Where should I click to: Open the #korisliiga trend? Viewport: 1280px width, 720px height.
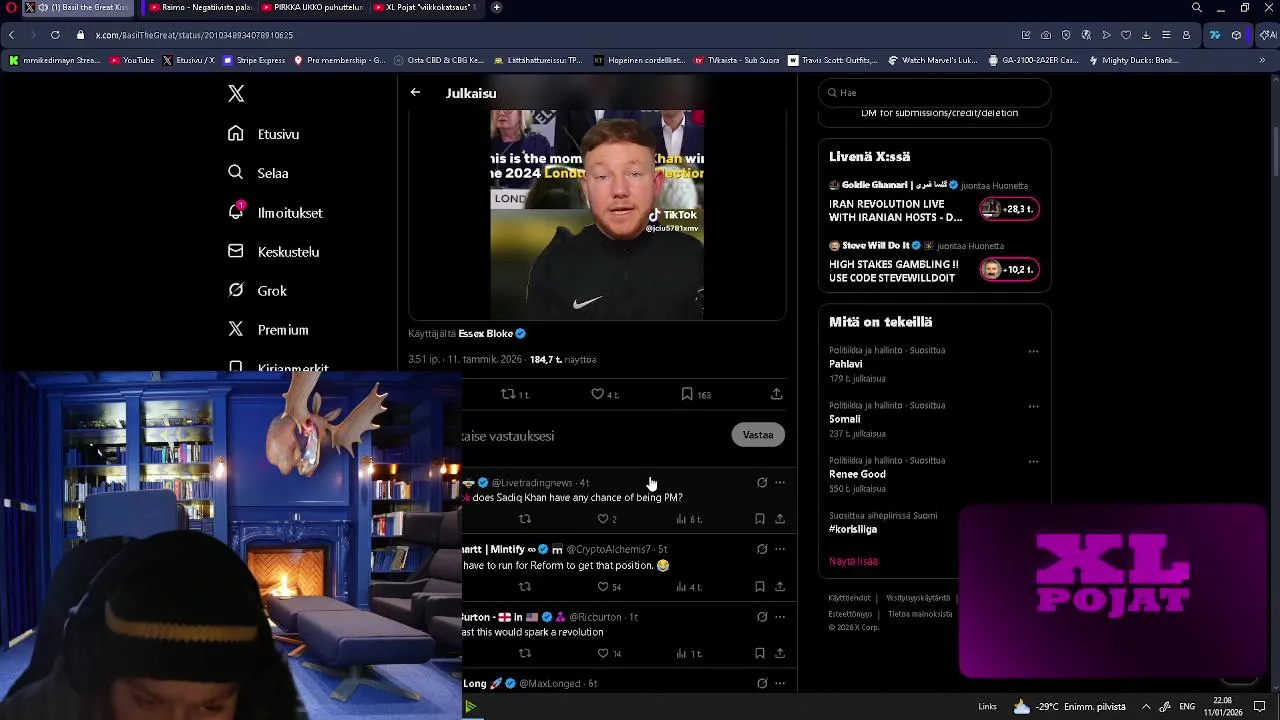click(853, 529)
